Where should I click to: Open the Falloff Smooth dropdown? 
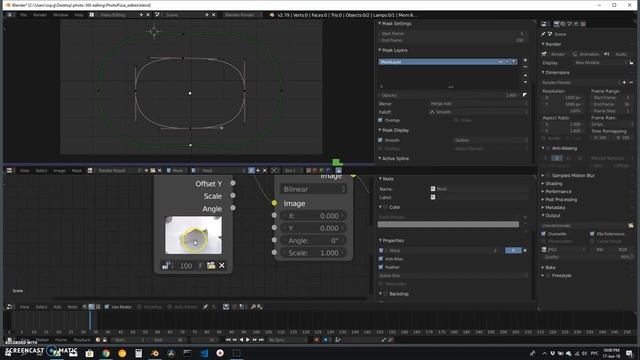pyautogui.click(x=477, y=112)
